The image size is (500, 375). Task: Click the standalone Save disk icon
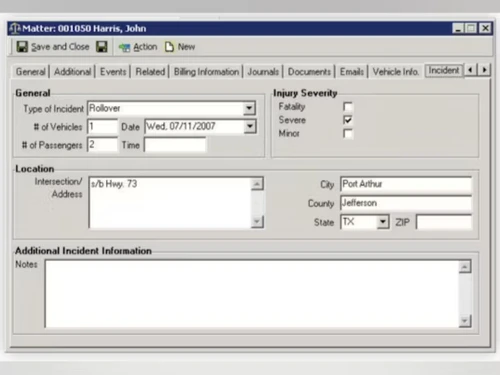coord(102,47)
